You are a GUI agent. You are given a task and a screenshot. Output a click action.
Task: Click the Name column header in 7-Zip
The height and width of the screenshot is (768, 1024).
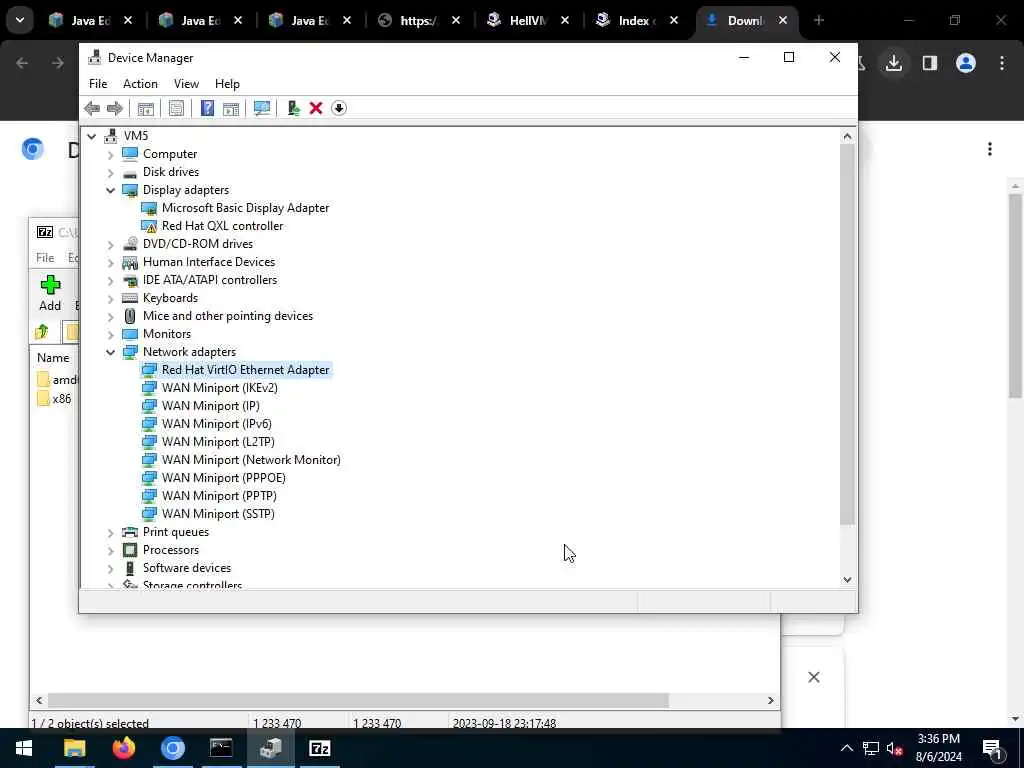53,358
